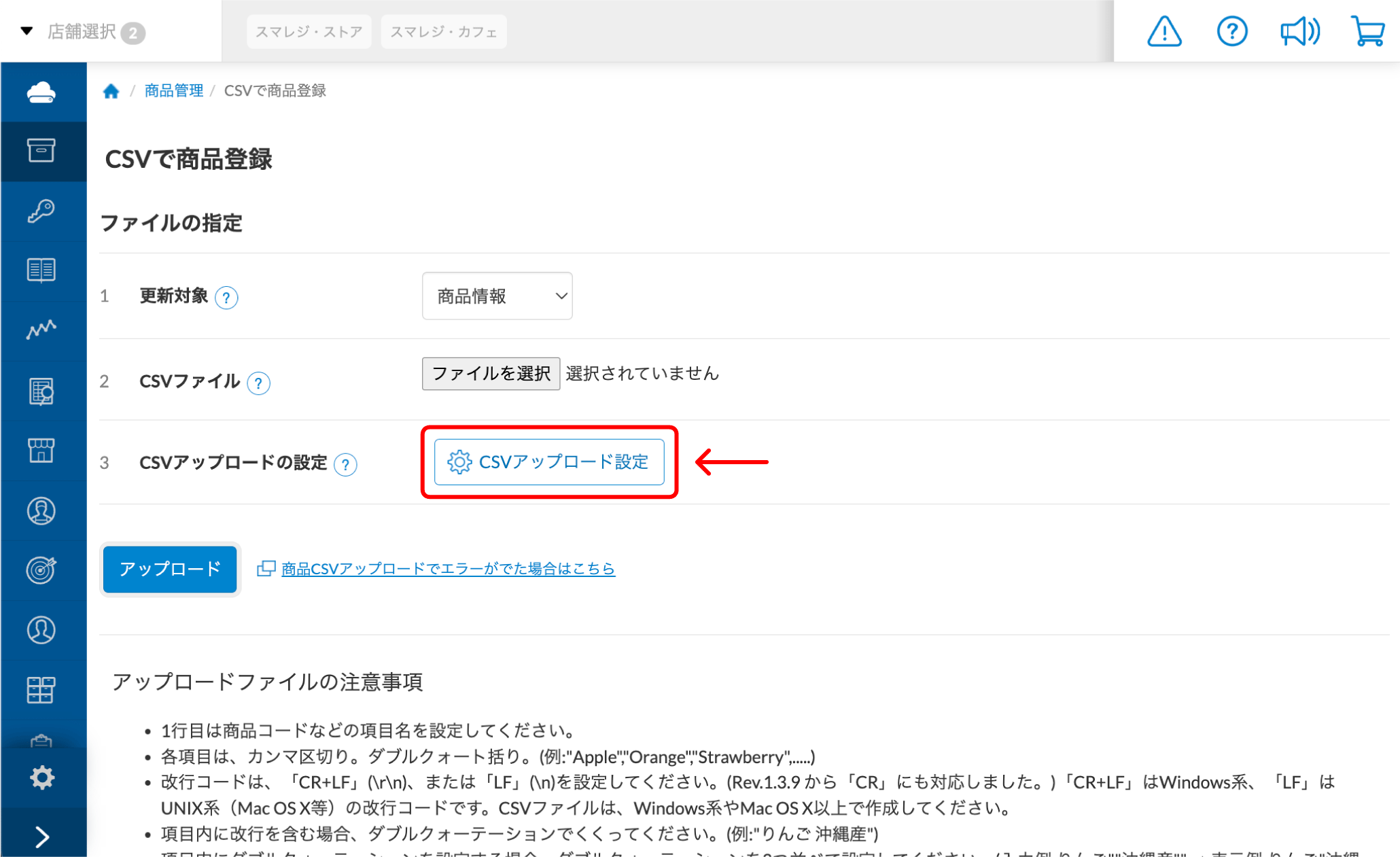
Task: Open the target icon in sidebar
Action: tap(41, 570)
